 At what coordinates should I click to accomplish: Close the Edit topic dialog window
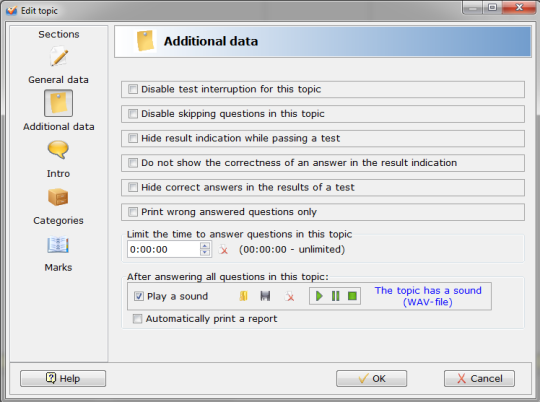point(519,7)
